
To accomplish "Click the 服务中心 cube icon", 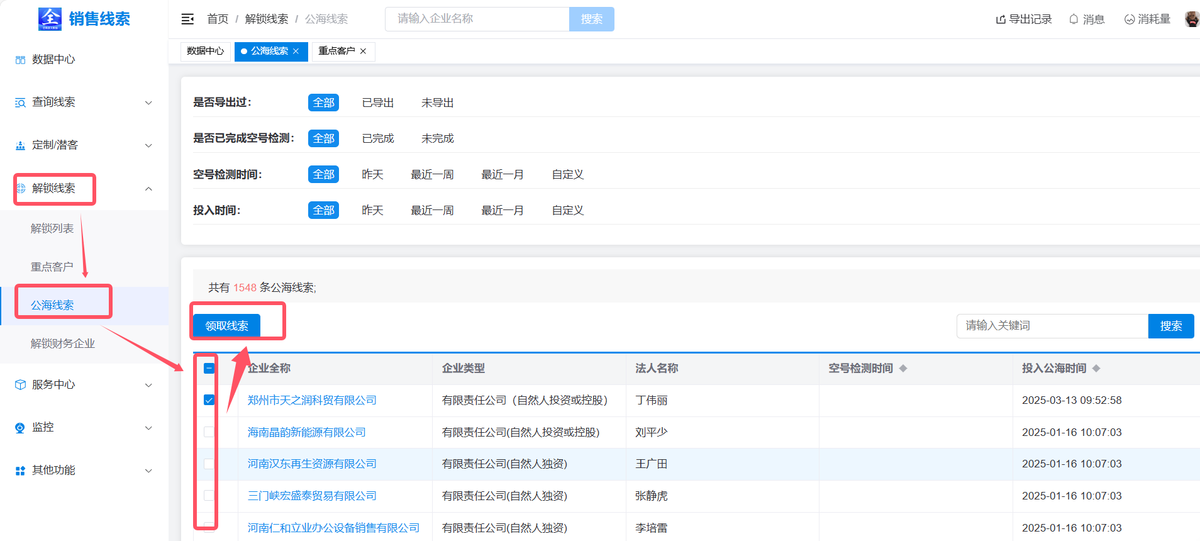I will click(x=20, y=384).
